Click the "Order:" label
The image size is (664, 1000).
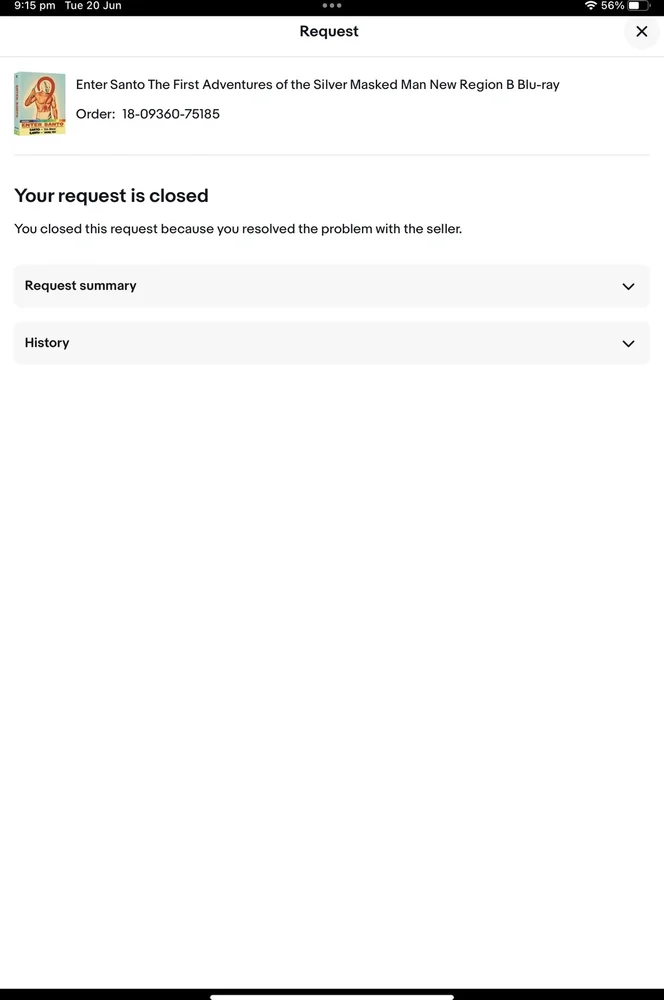(95, 114)
